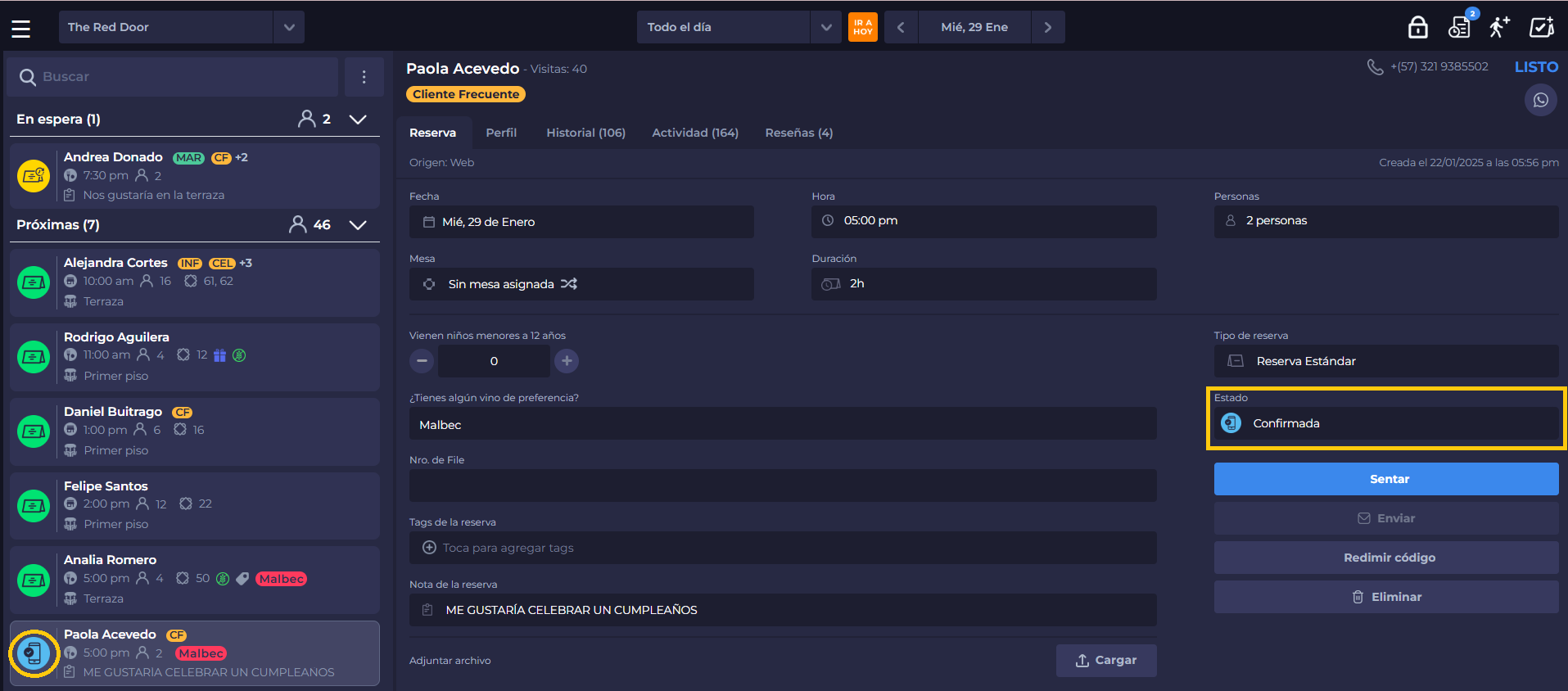Increase children count with plus button
Viewport: 1568px width, 691px height.
(567, 361)
